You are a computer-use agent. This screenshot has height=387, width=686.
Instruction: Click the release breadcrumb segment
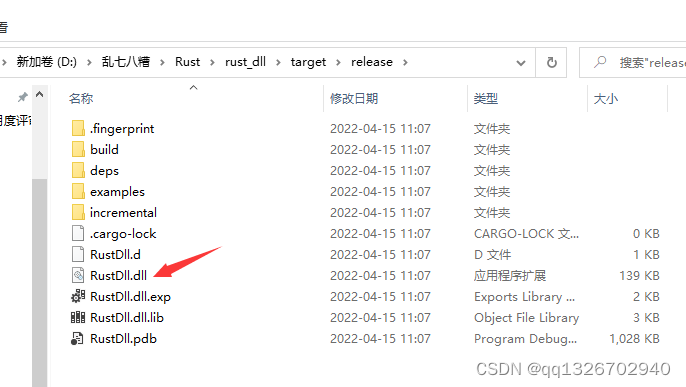pyautogui.click(x=372, y=62)
